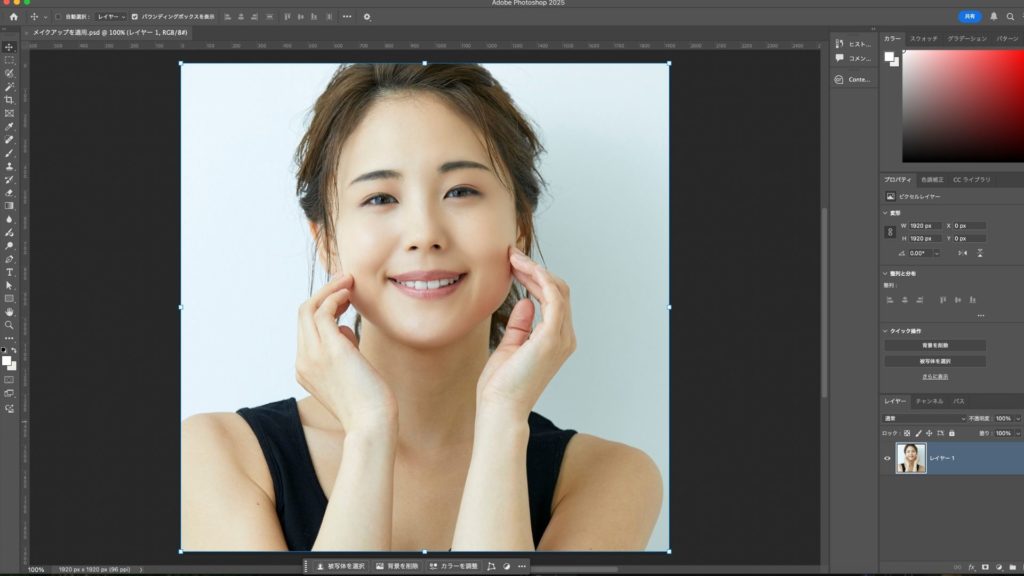Click the 背景を削除 button in Properties
Screen dimensions: 1024x576
(934, 345)
